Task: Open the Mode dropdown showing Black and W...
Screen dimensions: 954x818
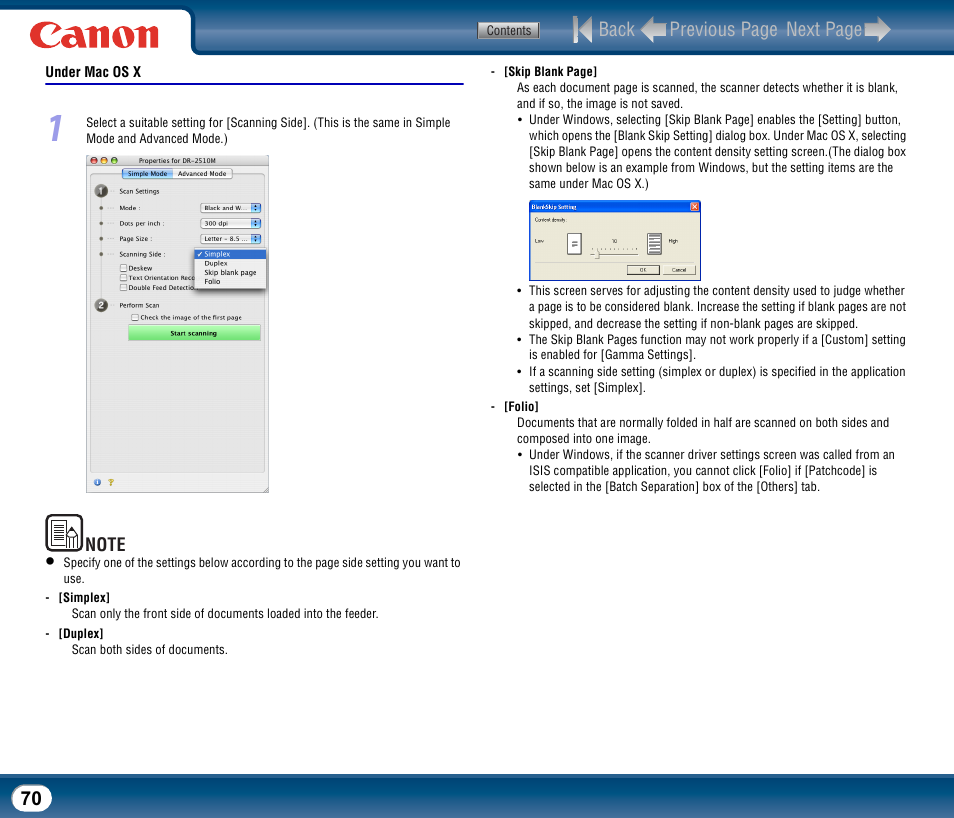Action: click(x=231, y=208)
